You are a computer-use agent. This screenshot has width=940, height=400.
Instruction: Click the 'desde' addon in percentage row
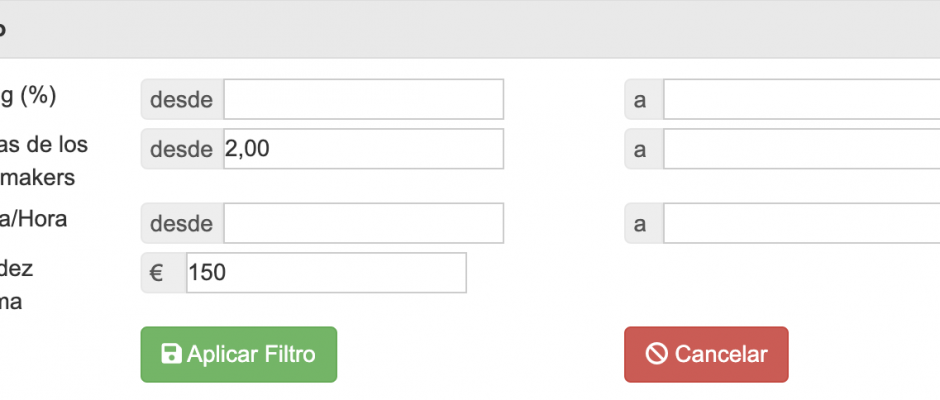click(182, 100)
